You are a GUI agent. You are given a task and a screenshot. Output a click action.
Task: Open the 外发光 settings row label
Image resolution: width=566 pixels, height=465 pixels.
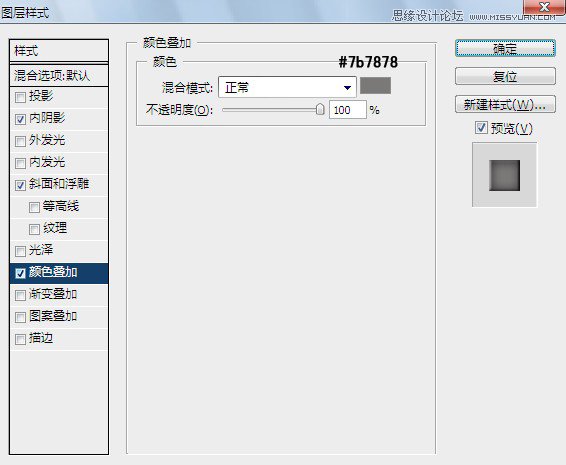tap(47, 140)
